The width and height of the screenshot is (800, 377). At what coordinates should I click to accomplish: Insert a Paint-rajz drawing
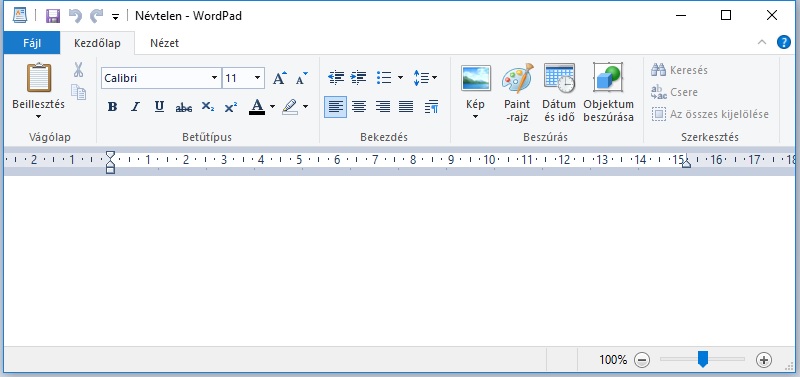point(517,92)
